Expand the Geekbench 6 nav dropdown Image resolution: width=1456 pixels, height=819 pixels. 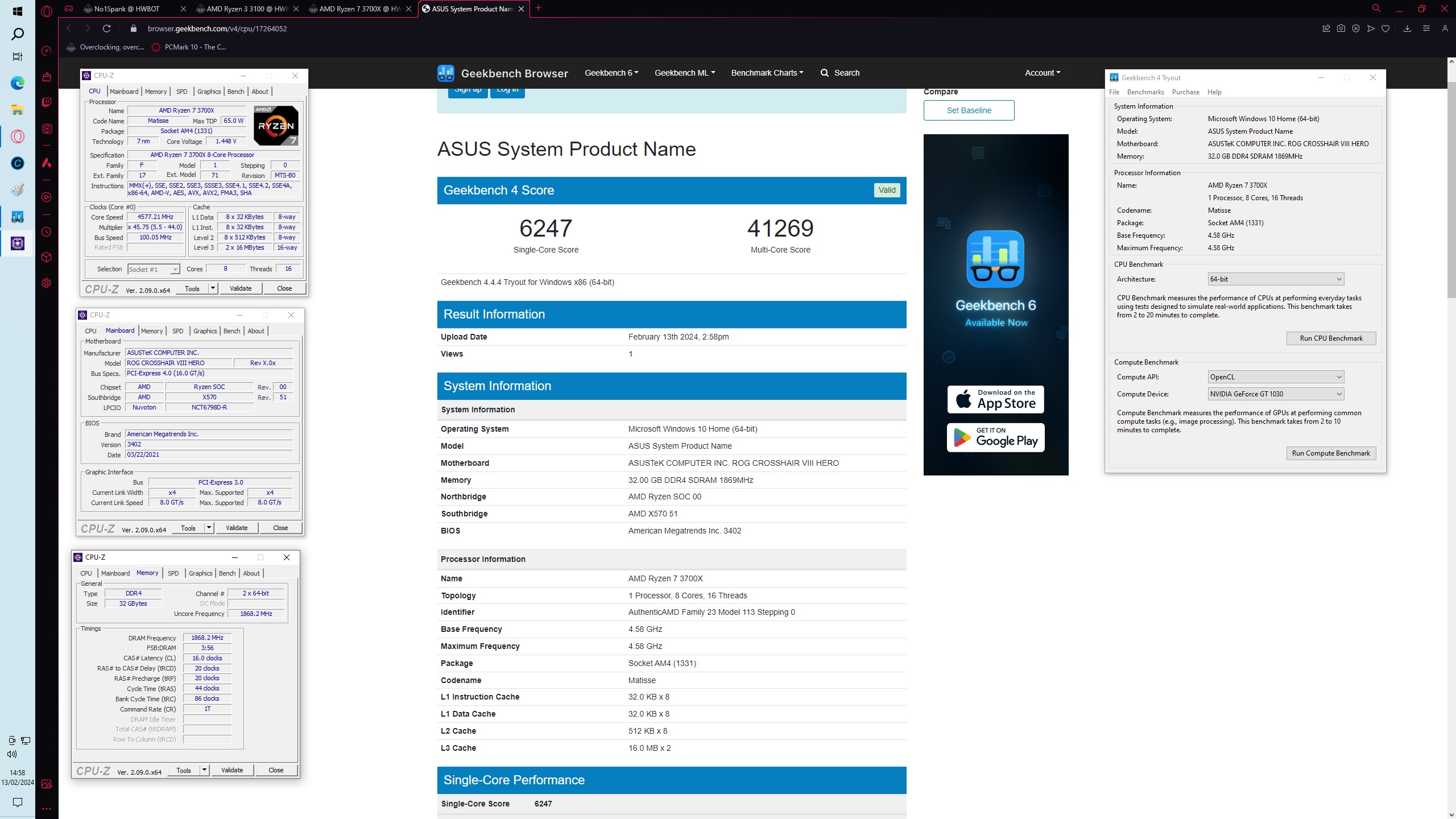(611, 73)
